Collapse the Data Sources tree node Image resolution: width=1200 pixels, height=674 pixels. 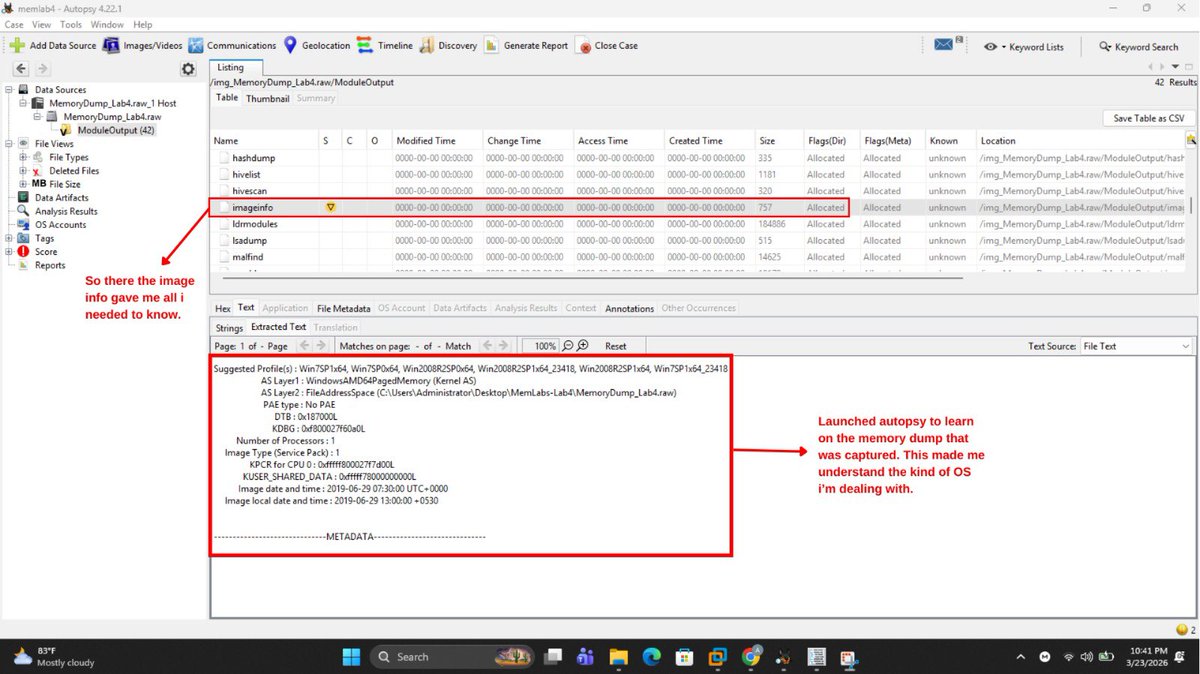pos(10,90)
